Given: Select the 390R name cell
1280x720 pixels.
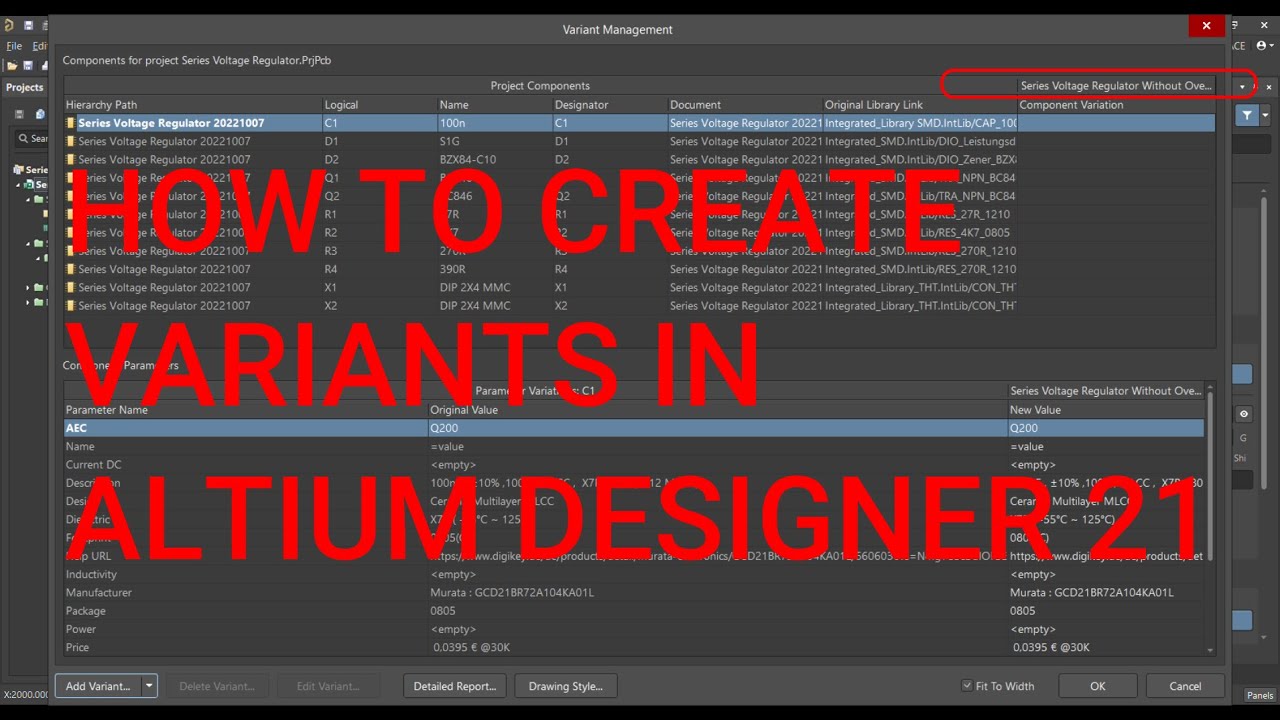Looking at the screenshot, I should pos(495,269).
